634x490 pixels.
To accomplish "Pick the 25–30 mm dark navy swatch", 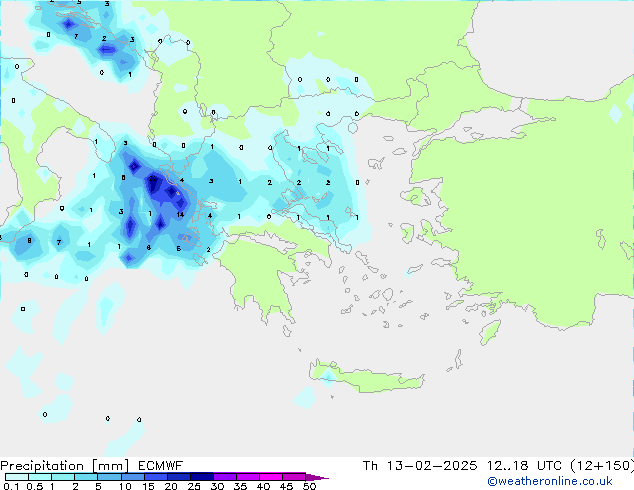I will pyautogui.click(x=201, y=477).
